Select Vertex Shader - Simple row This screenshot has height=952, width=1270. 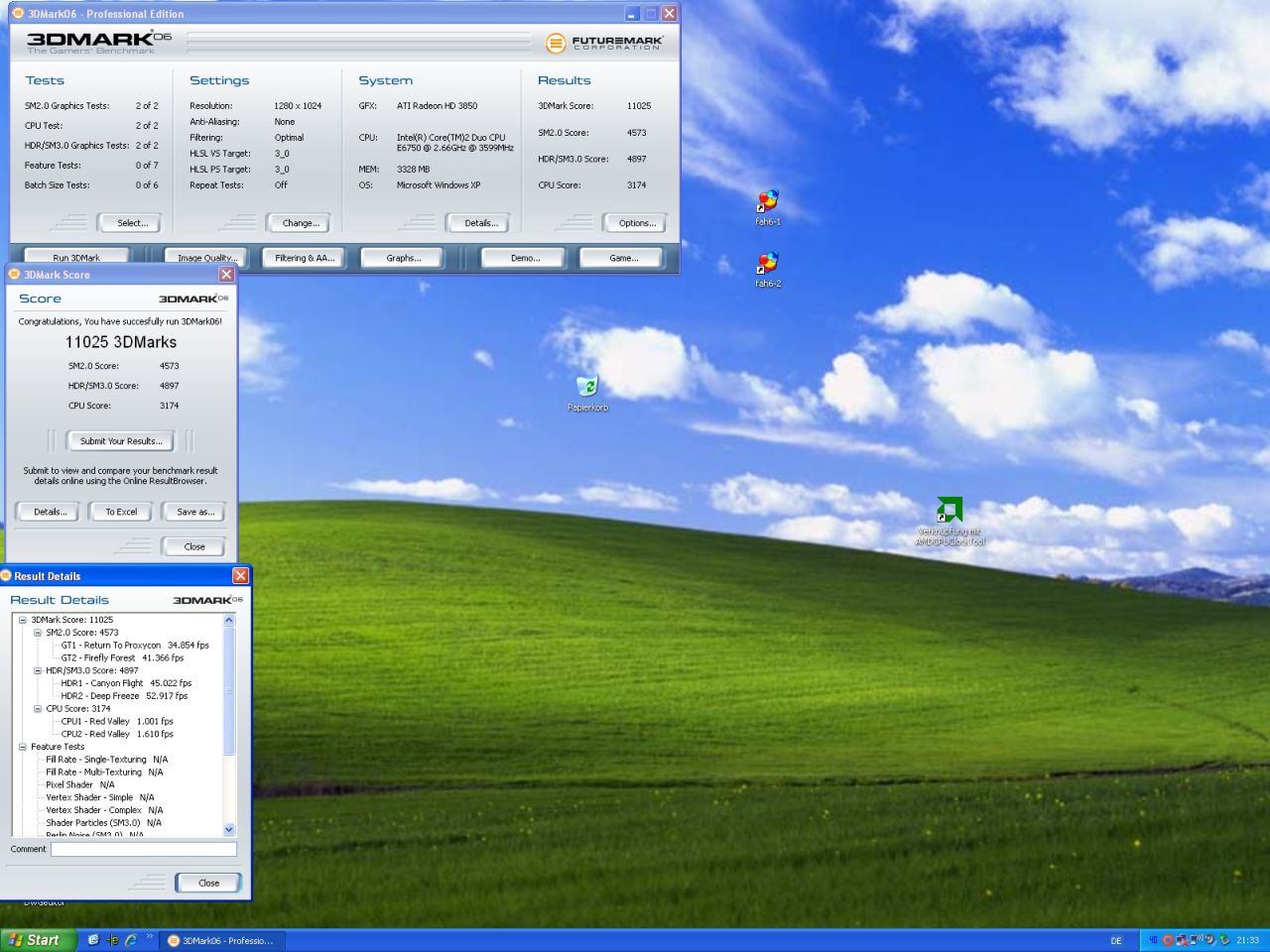tap(99, 797)
